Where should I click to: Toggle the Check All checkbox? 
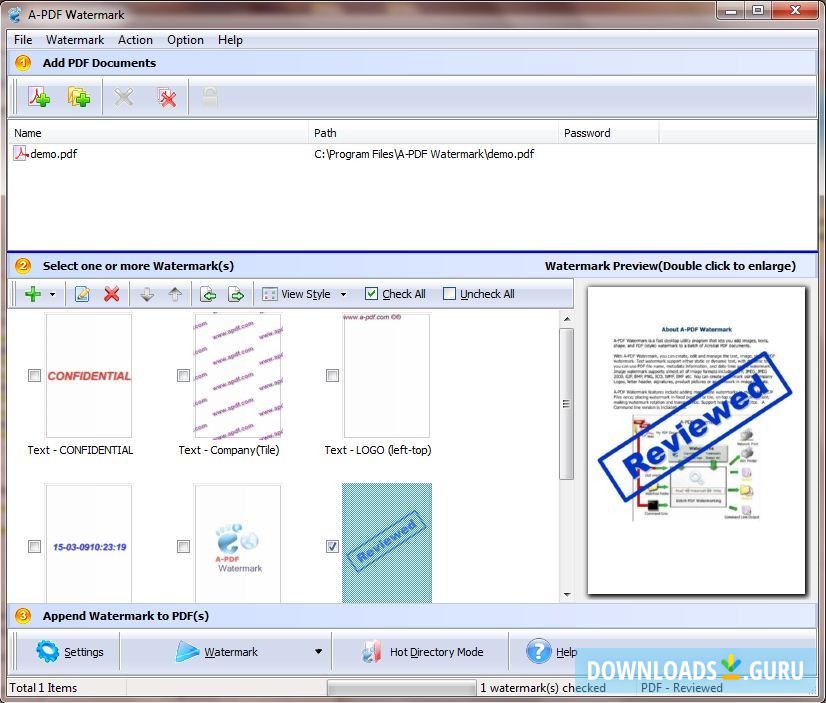371,294
